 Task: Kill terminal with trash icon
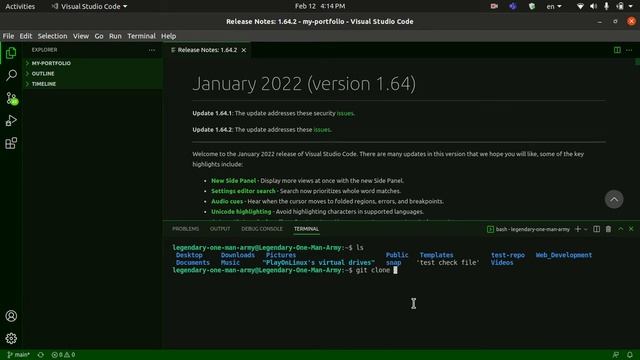[608, 229]
